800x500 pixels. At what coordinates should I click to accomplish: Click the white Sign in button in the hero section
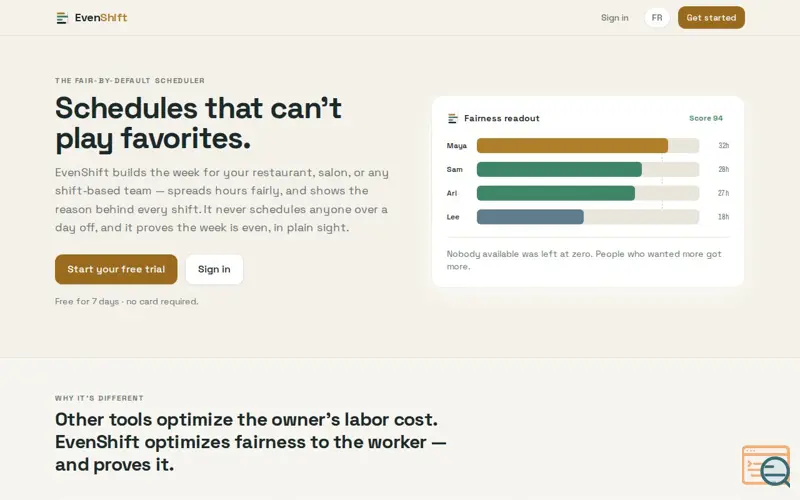(214, 269)
